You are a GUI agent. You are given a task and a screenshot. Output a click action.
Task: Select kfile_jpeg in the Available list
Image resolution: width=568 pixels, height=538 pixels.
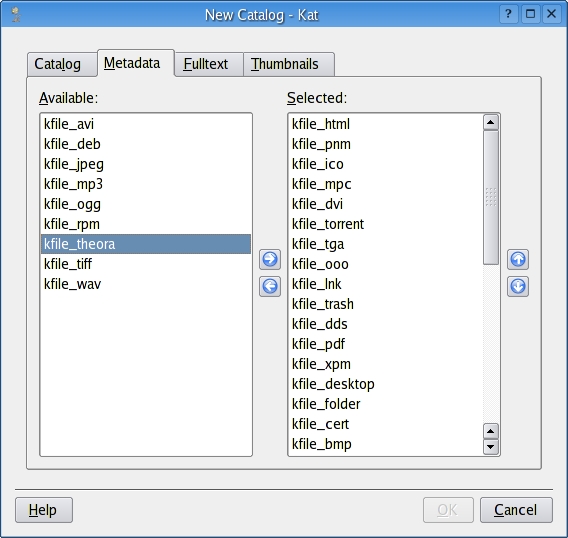pyautogui.click(x=146, y=164)
